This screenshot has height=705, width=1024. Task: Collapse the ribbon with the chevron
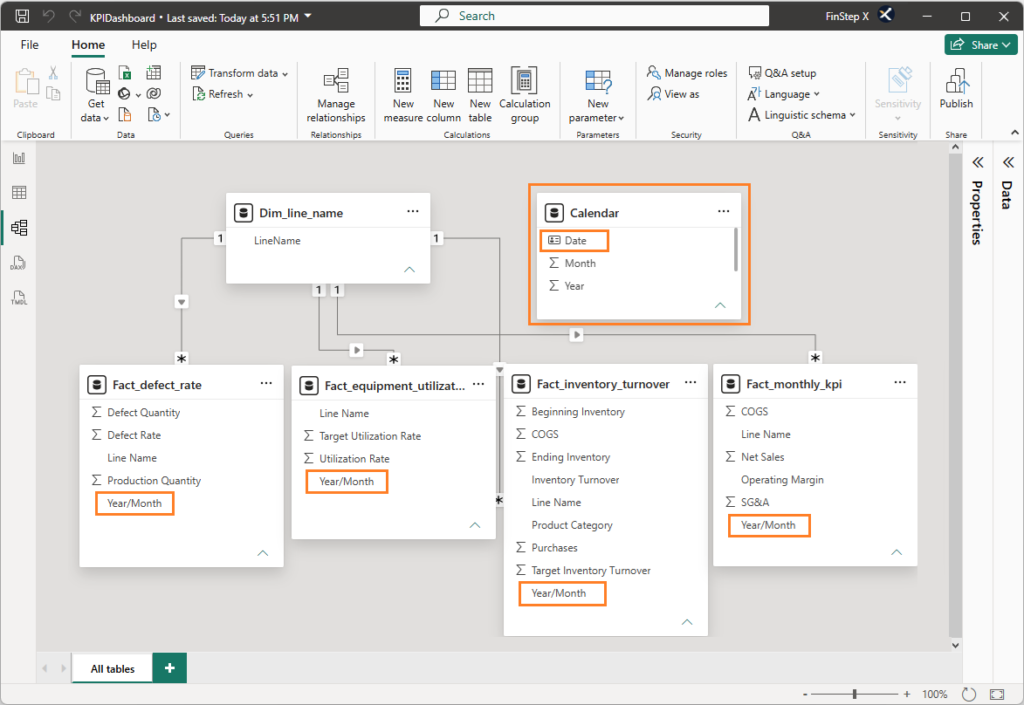click(1015, 133)
